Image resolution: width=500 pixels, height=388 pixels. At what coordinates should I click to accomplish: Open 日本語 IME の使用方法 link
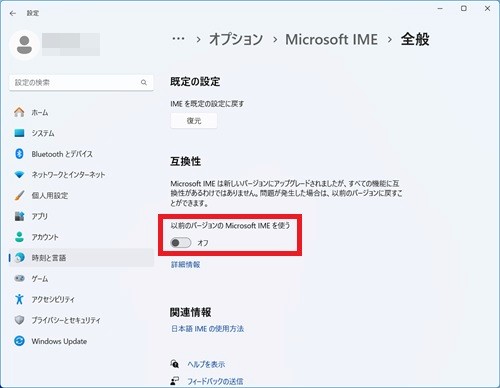207,329
